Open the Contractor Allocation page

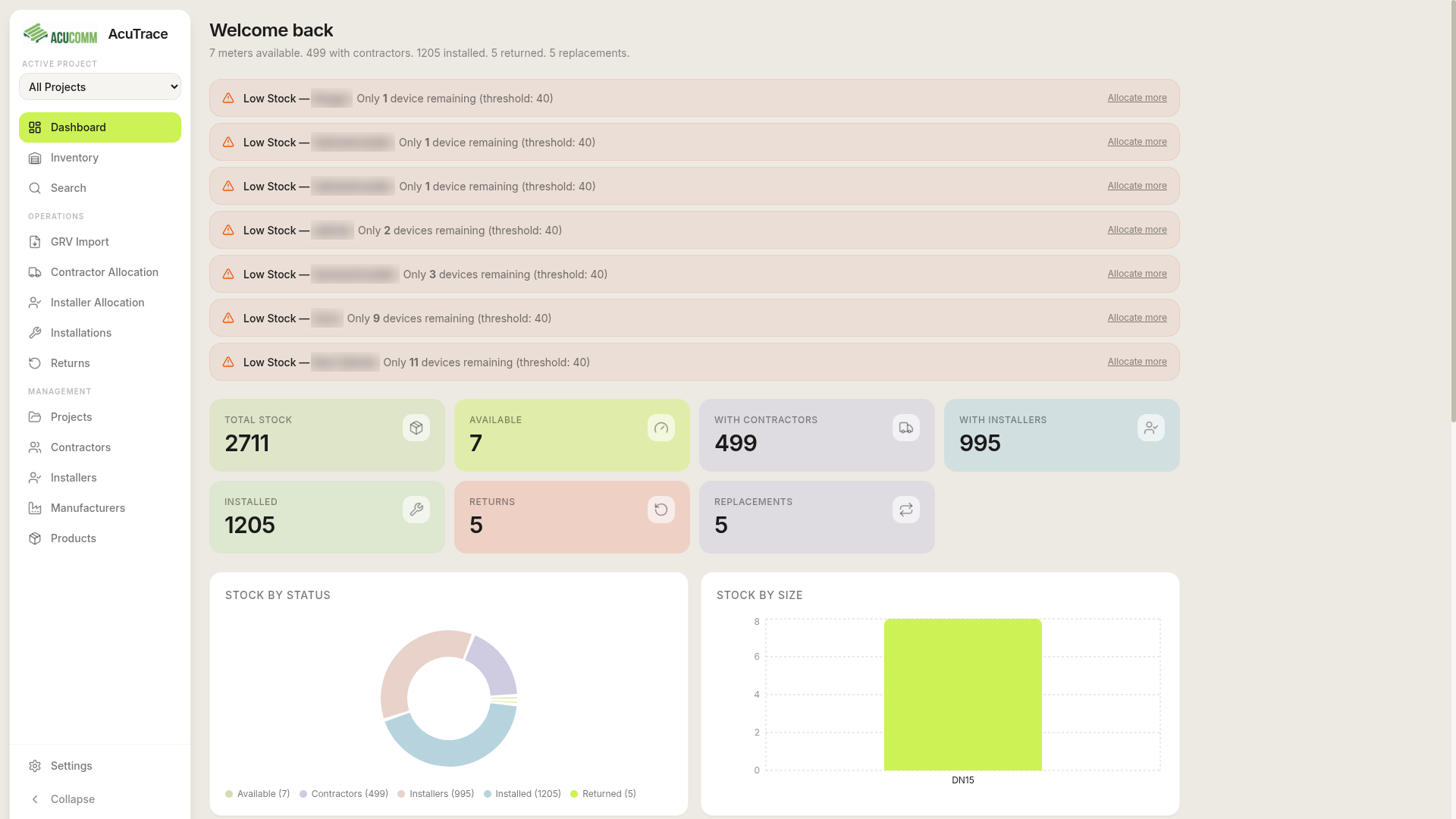pos(100,272)
